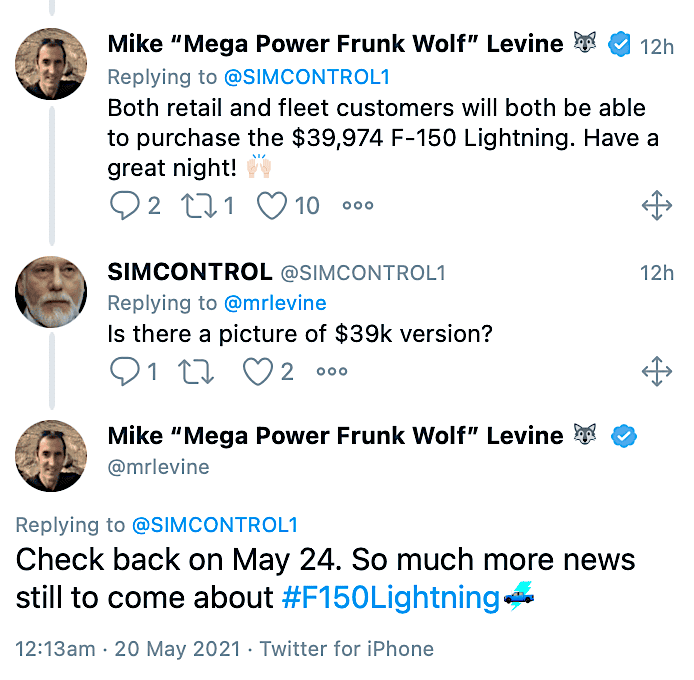Viewport: 694px width, 680px height.
Task: Click the verified badge on bottom tweet
Action: 625,436
